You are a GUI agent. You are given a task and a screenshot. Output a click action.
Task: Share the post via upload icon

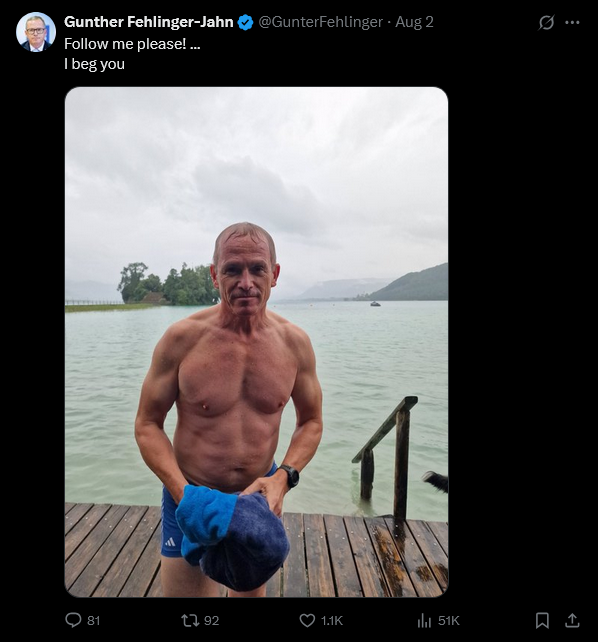click(x=572, y=620)
